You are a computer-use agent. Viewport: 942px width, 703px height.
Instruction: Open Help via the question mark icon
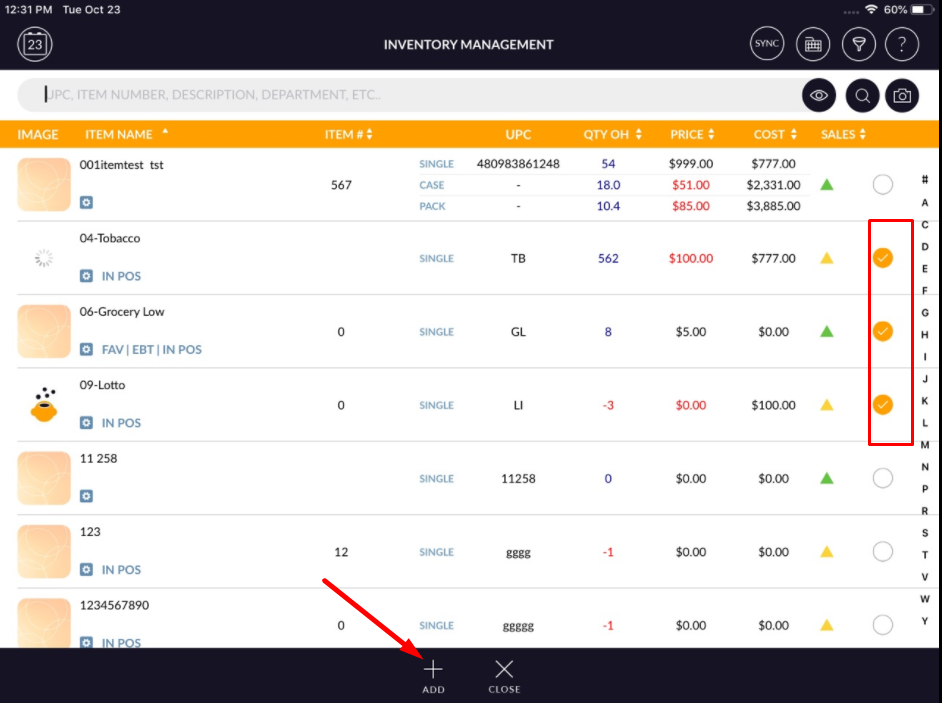pos(901,44)
